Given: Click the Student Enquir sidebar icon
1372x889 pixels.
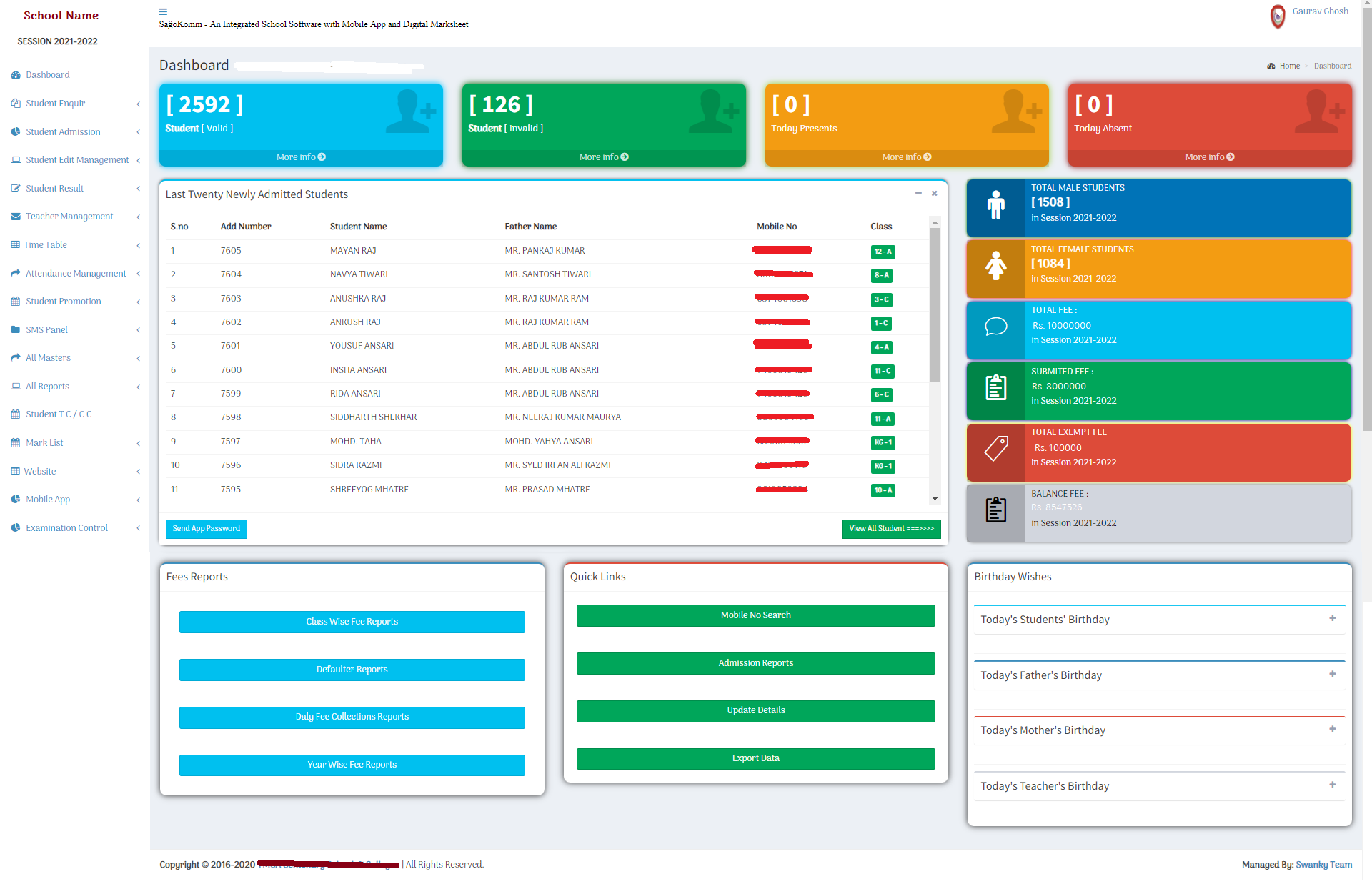Looking at the screenshot, I should [16, 104].
